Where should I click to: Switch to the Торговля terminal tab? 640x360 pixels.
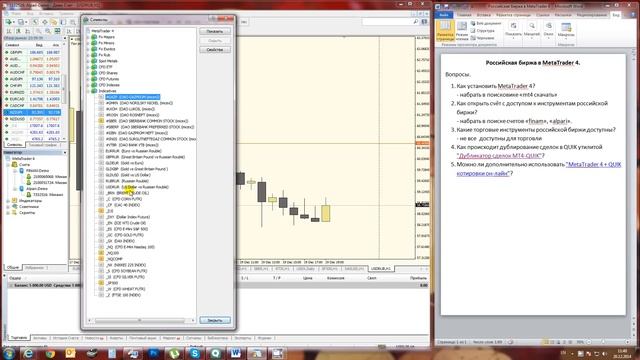[18, 338]
